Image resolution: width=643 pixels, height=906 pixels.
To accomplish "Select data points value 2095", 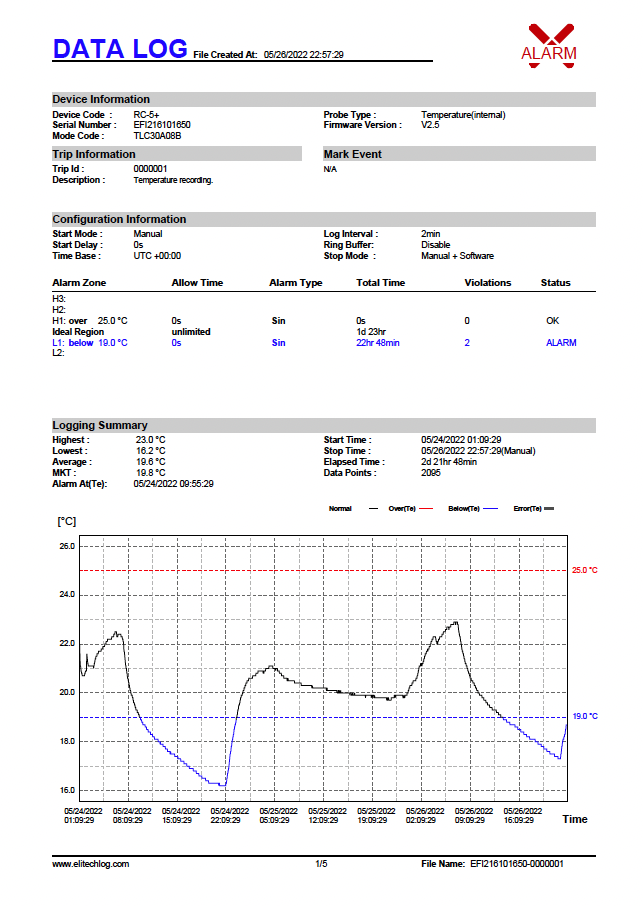I will tap(431, 473).
